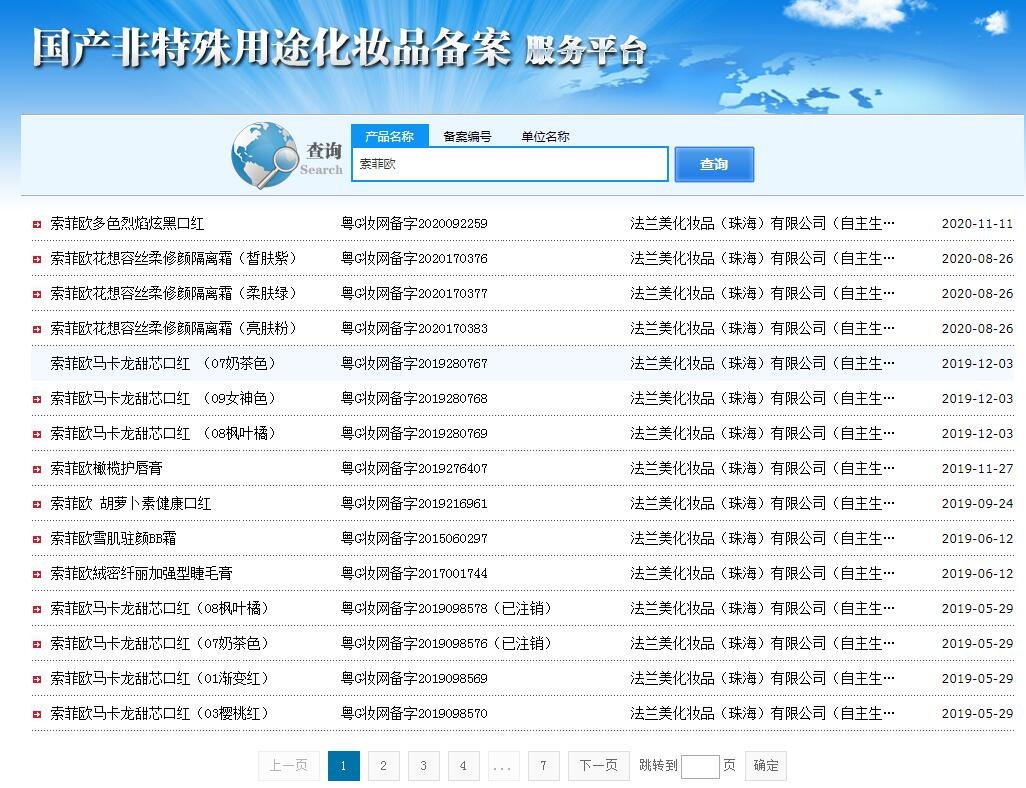
Task: Switch to the 备案编号 search tab
Action: tap(467, 136)
